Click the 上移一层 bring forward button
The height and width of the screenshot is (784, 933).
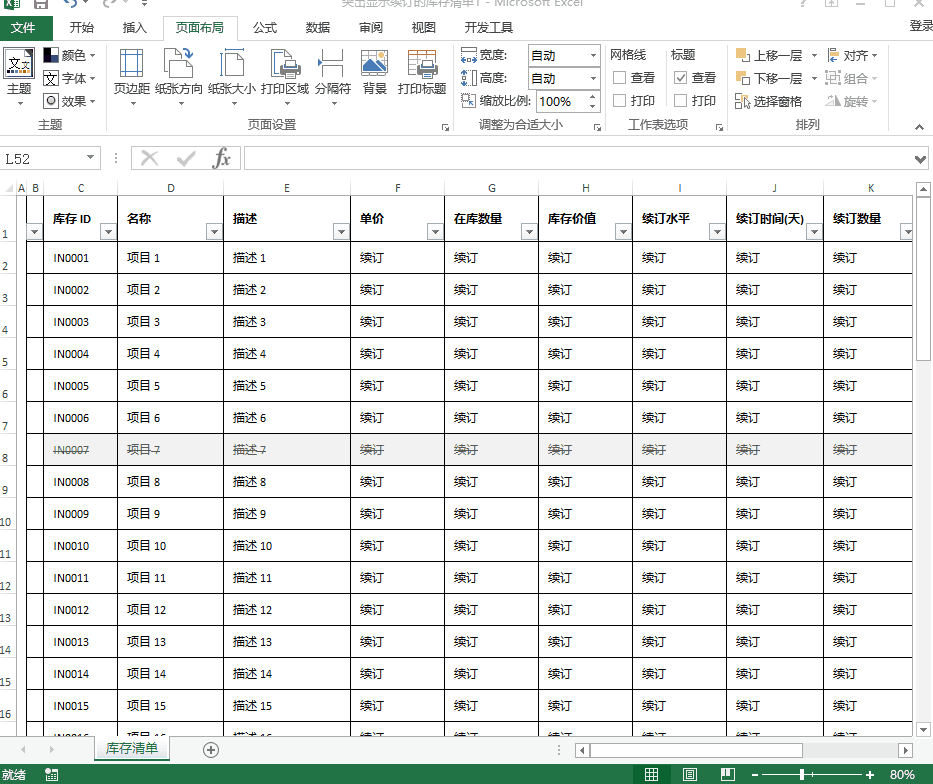tap(769, 55)
